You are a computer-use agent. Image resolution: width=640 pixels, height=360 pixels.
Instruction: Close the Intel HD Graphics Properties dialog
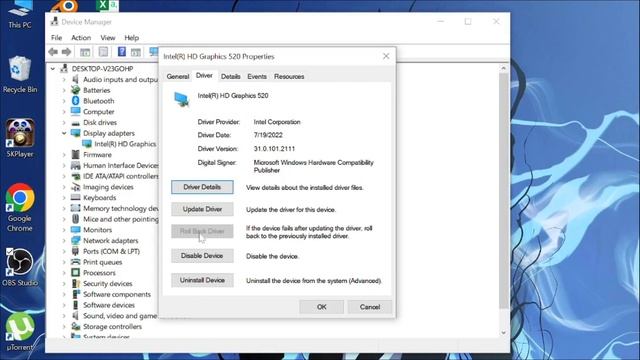386,56
